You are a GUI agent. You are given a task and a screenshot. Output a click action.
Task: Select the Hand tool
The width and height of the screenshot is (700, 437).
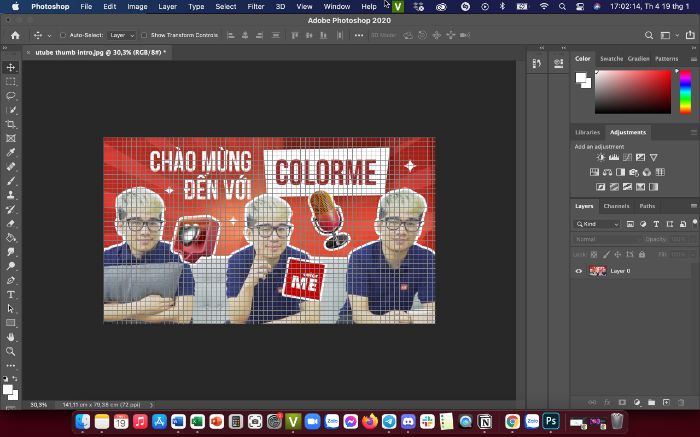(11, 337)
